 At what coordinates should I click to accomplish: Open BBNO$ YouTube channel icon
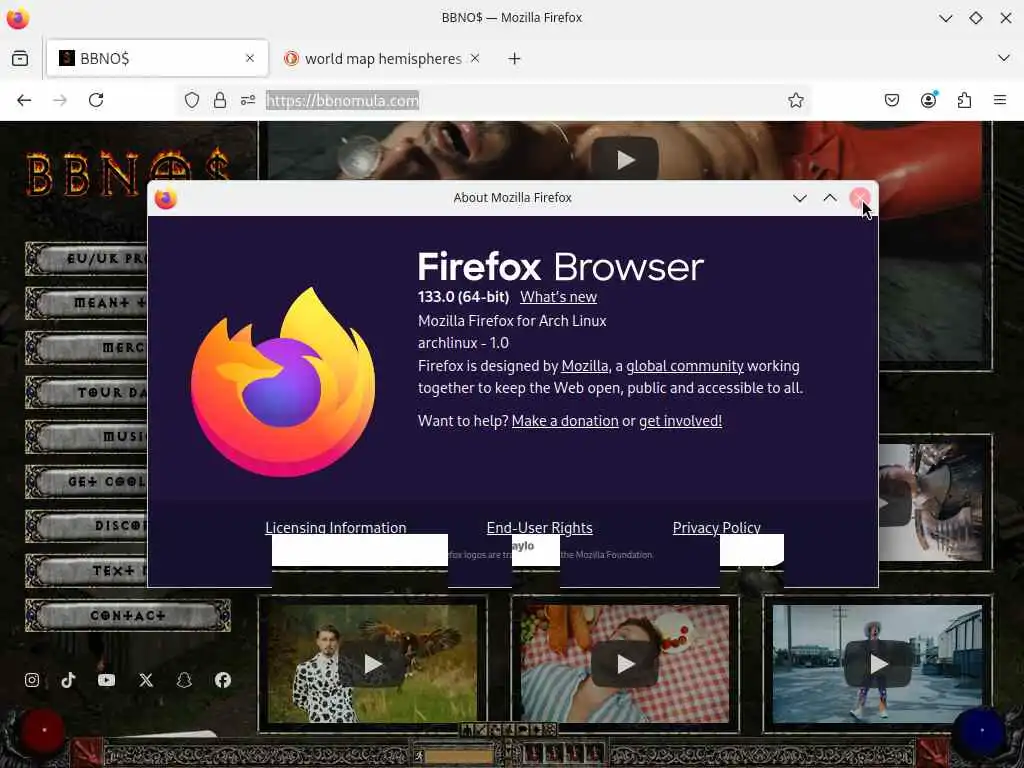[106, 680]
